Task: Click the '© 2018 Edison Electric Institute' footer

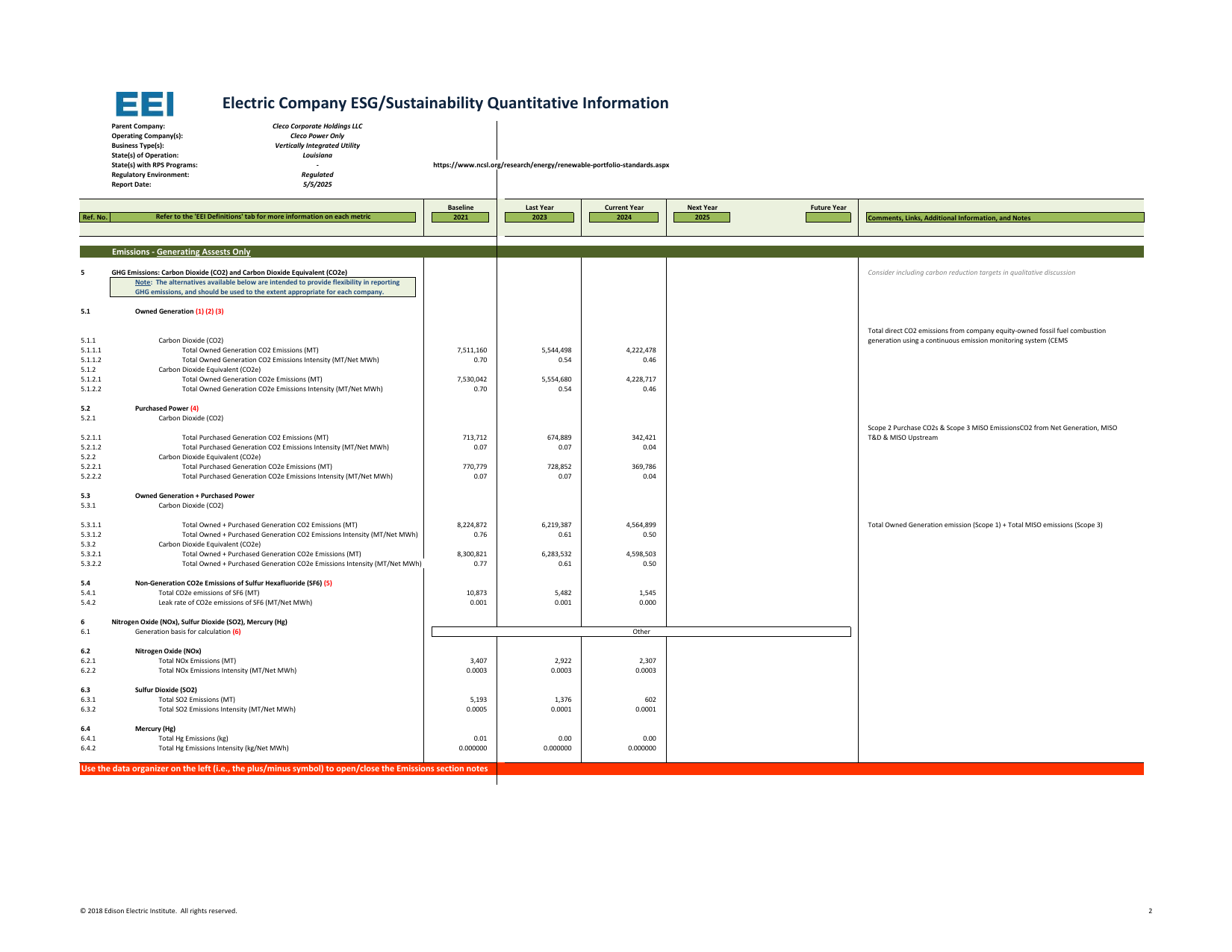Action: pos(158,911)
